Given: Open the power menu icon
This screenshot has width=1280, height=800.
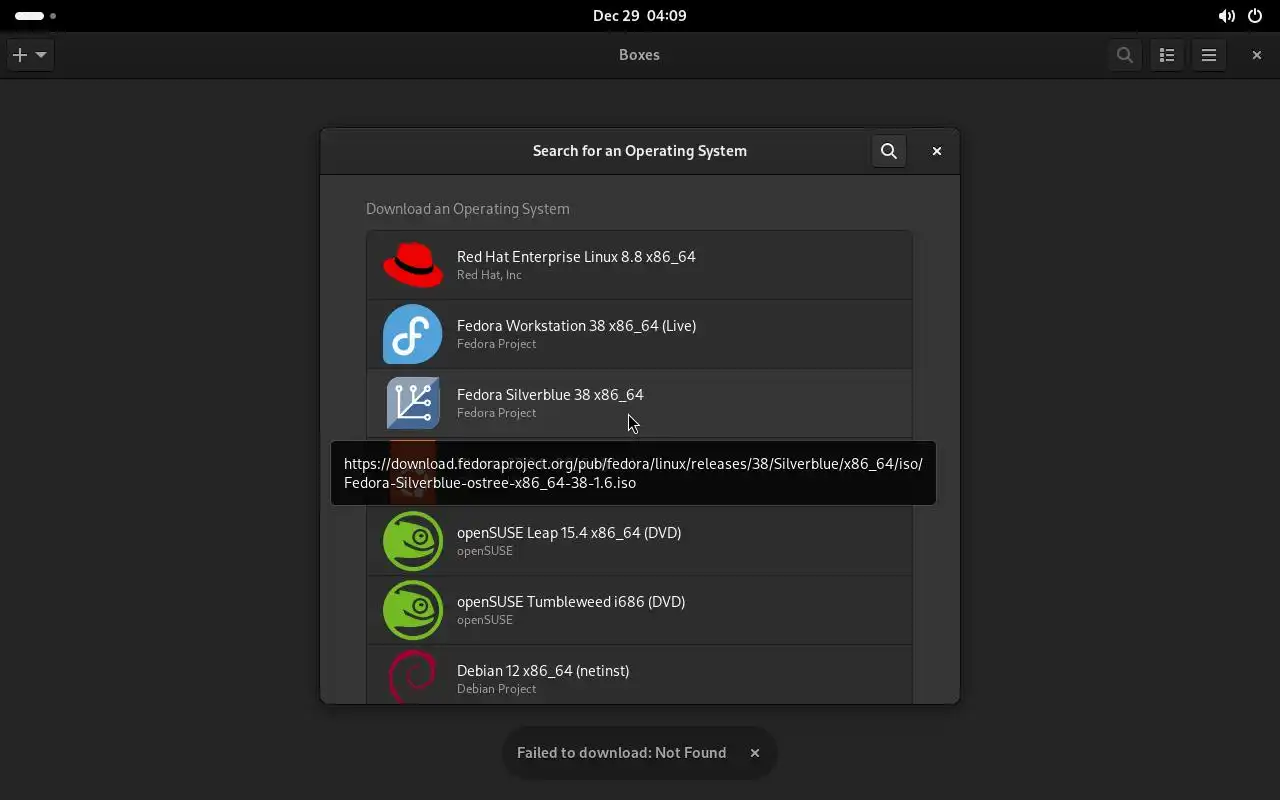Looking at the screenshot, I should (x=1255, y=16).
